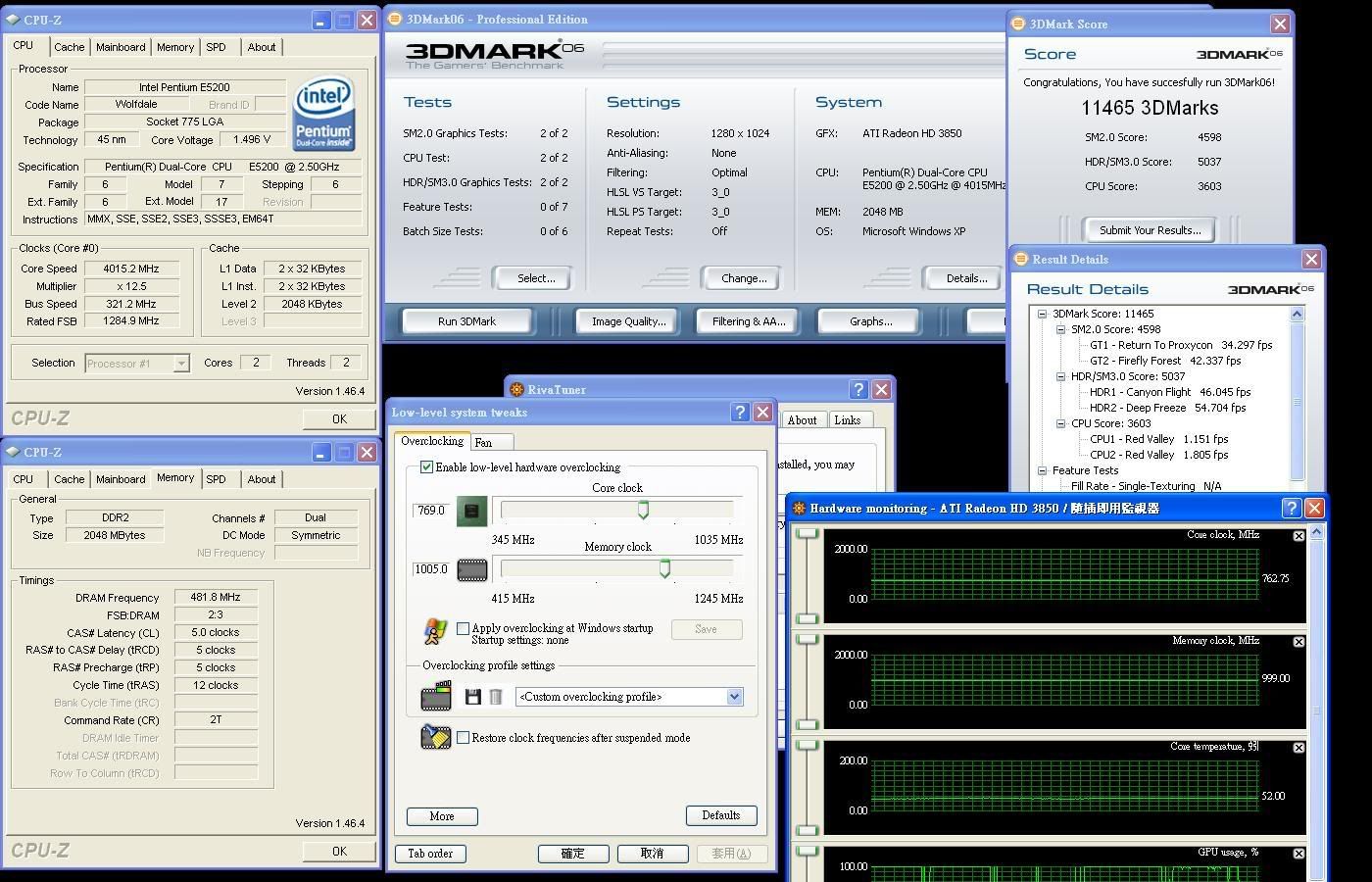Check Restore clock frequencies after suspended mode
This screenshot has height=882, width=1372.
464,738
